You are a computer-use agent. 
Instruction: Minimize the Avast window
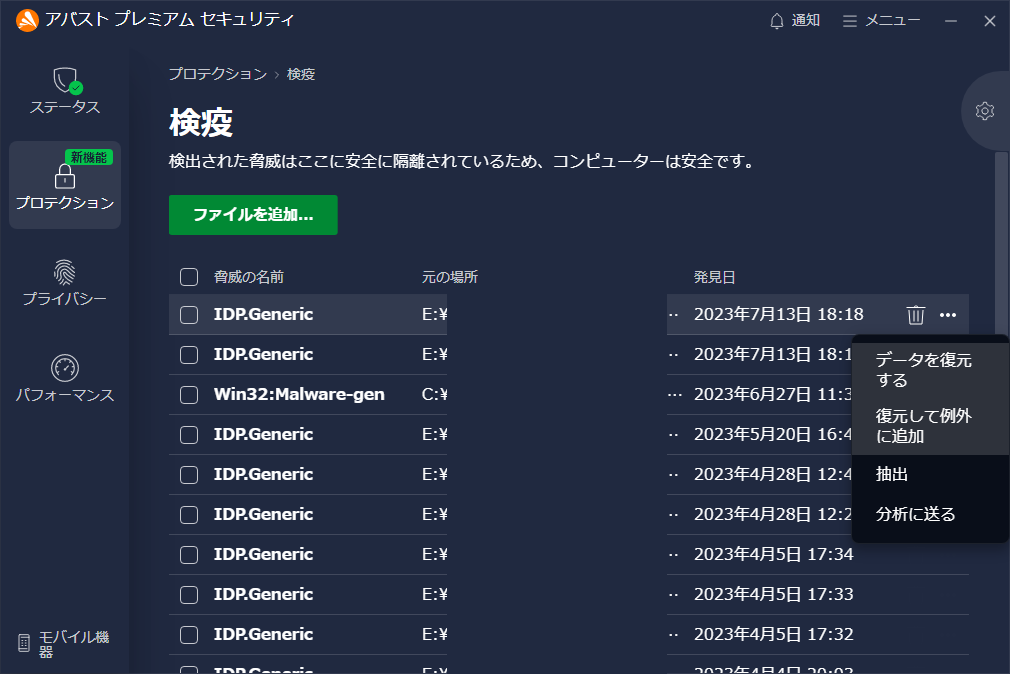point(951,21)
